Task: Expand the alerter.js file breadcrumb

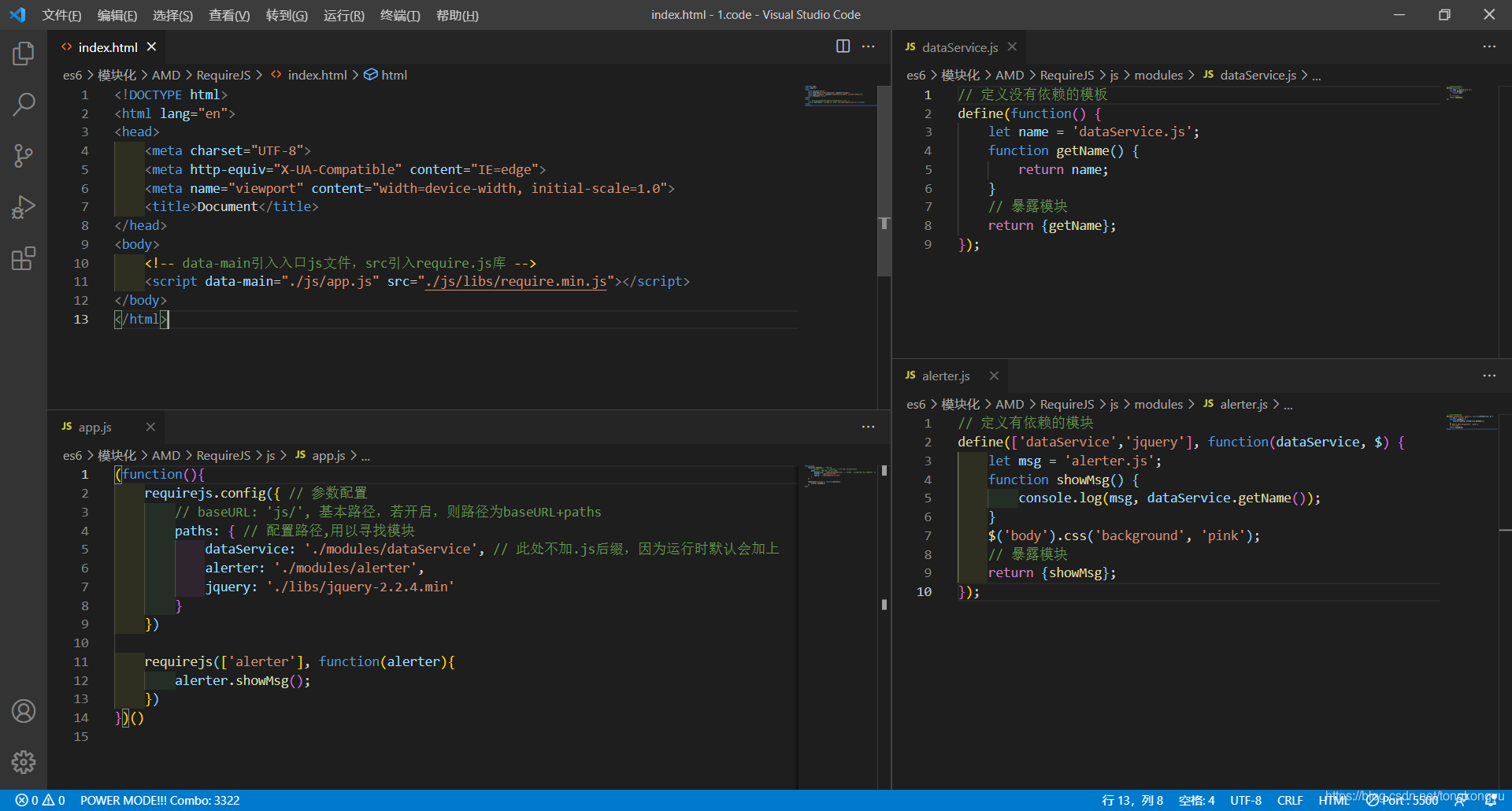Action: tap(1235, 404)
